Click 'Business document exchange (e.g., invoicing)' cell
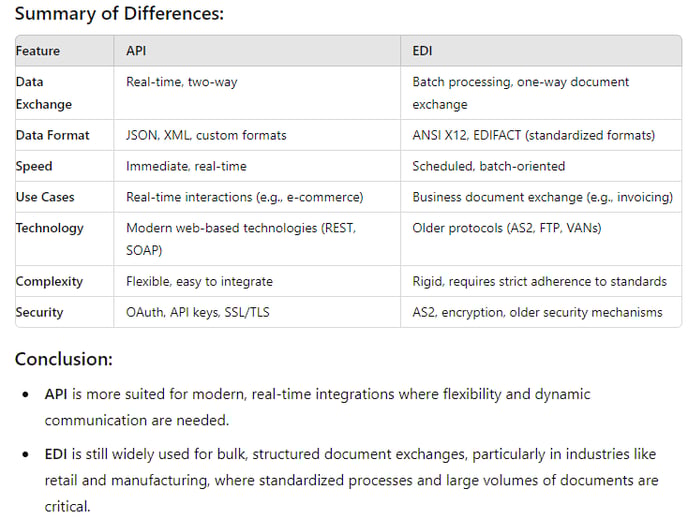 click(542, 197)
